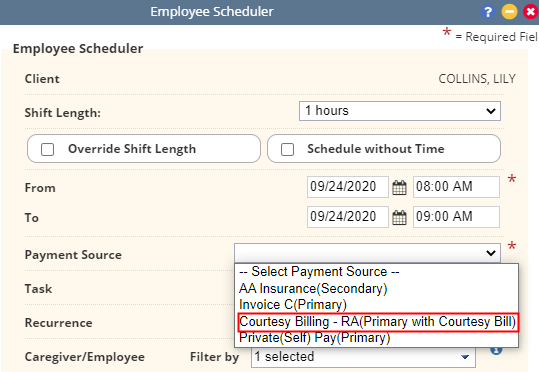
Task: Click the yellow minimize icon
Action: pyautogui.click(x=509, y=12)
